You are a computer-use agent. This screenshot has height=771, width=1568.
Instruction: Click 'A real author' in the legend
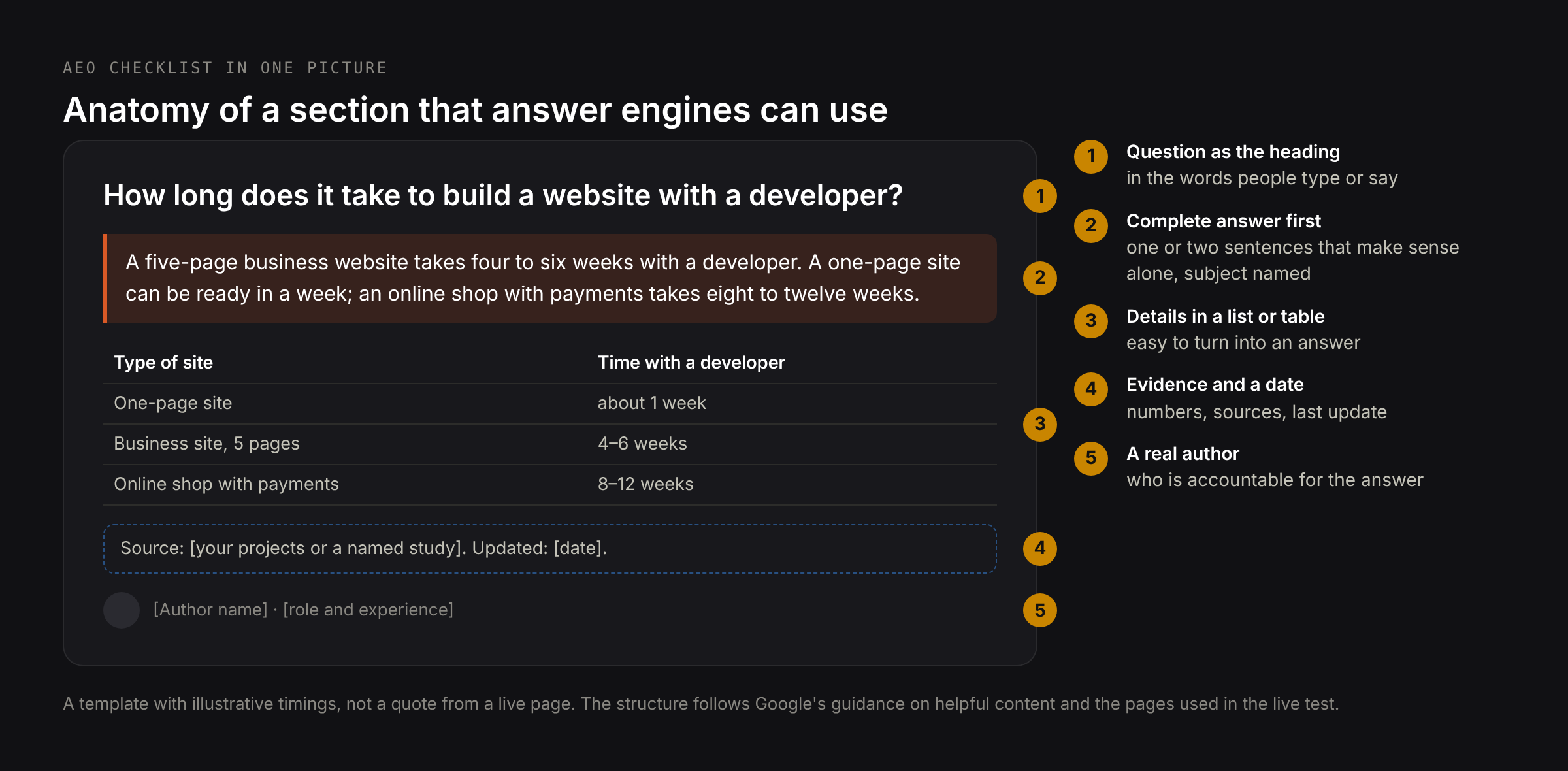tap(1183, 453)
